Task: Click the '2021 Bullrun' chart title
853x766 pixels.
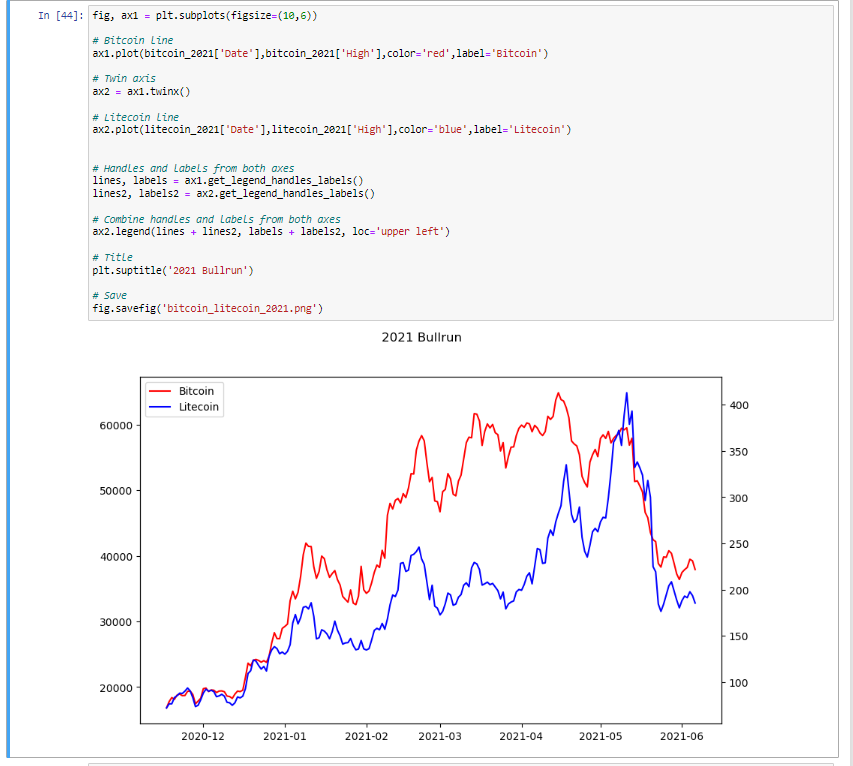Action: coord(421,337)
